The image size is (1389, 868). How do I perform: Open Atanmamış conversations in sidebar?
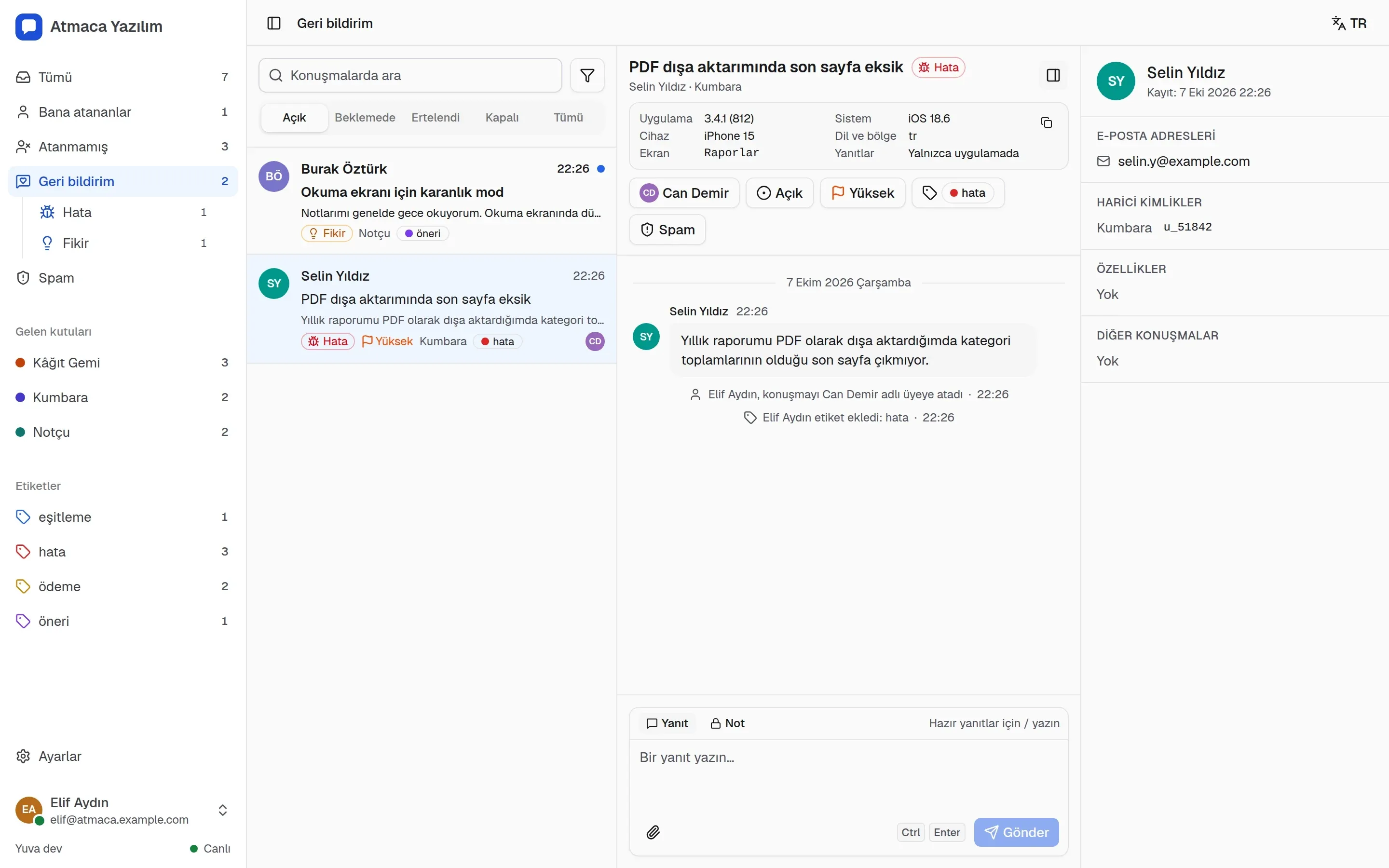123,147
